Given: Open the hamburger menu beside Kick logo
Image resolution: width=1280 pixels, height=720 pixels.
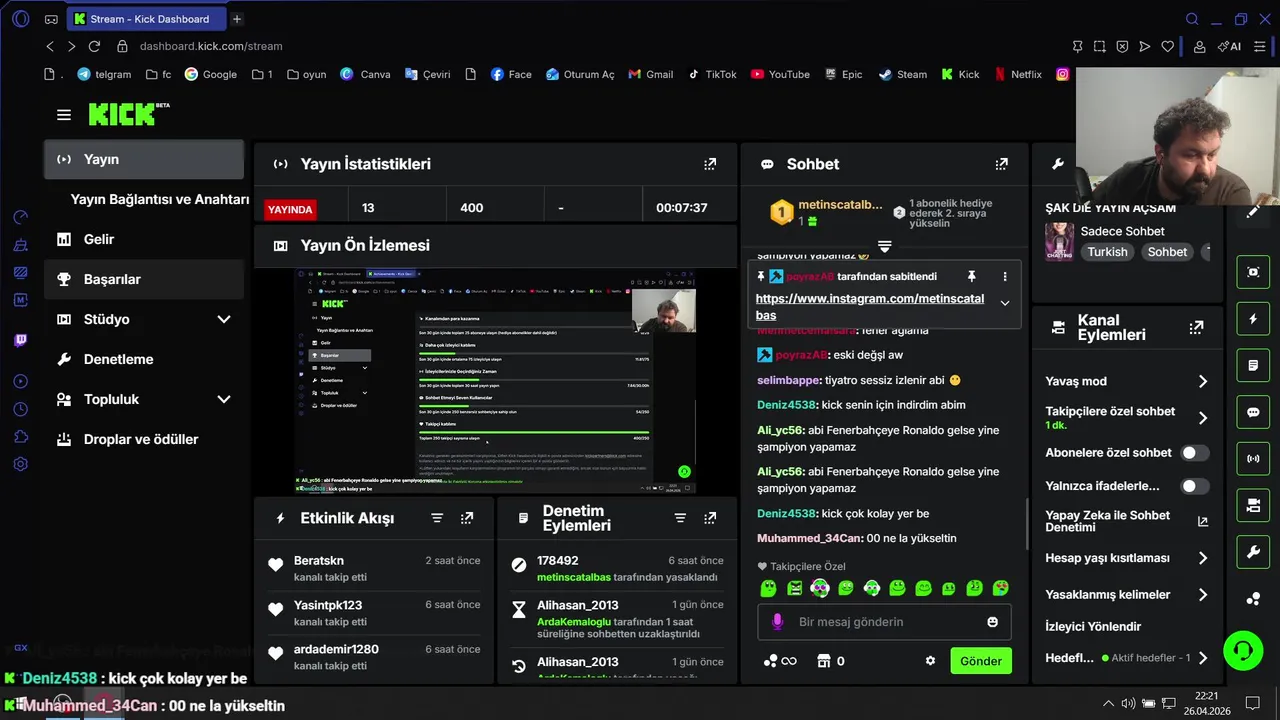Looking at the screenshot, I should 64,115.
